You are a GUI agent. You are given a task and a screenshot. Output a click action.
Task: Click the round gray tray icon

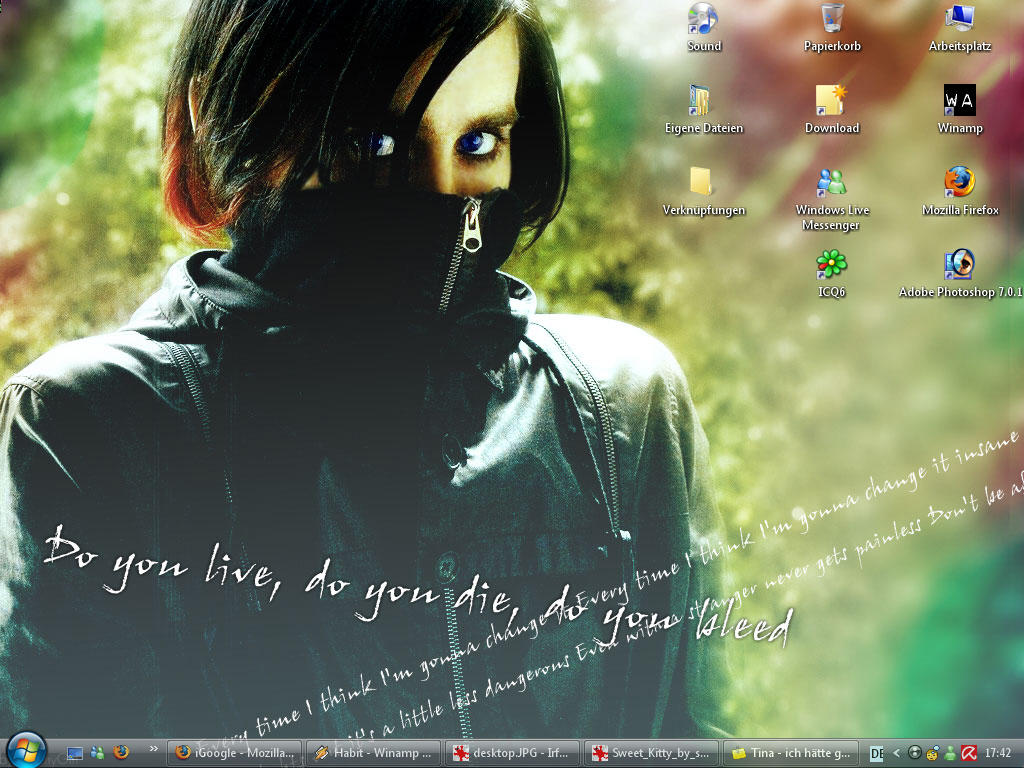[x=915, y=753]
